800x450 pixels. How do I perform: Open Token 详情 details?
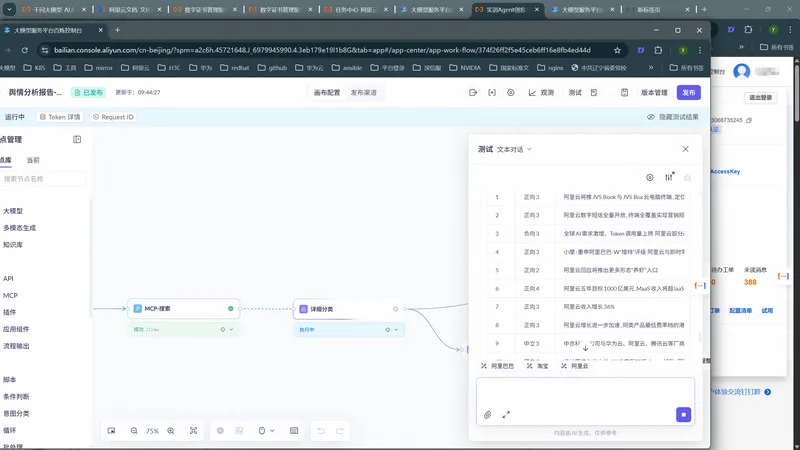[60, 117]
